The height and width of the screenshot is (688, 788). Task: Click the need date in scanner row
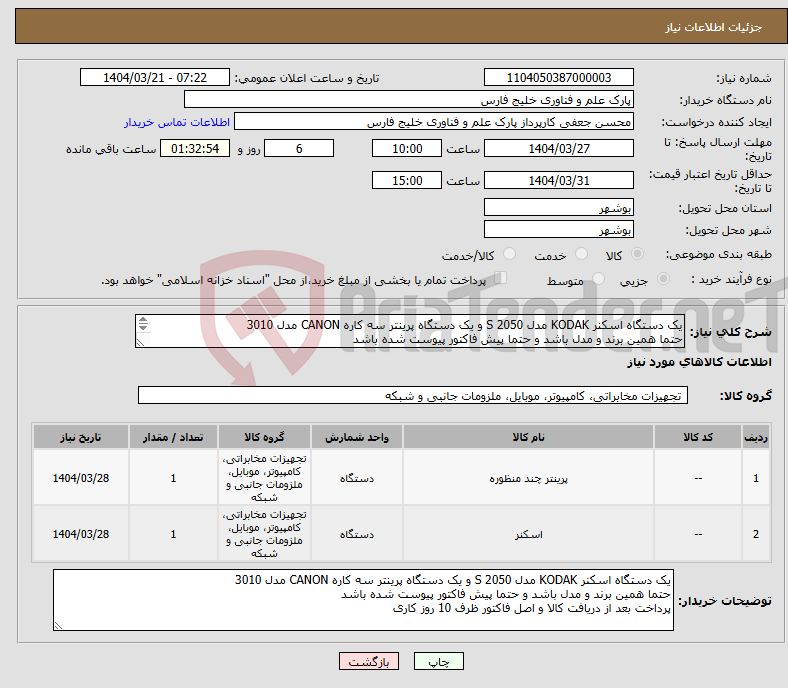81,534
